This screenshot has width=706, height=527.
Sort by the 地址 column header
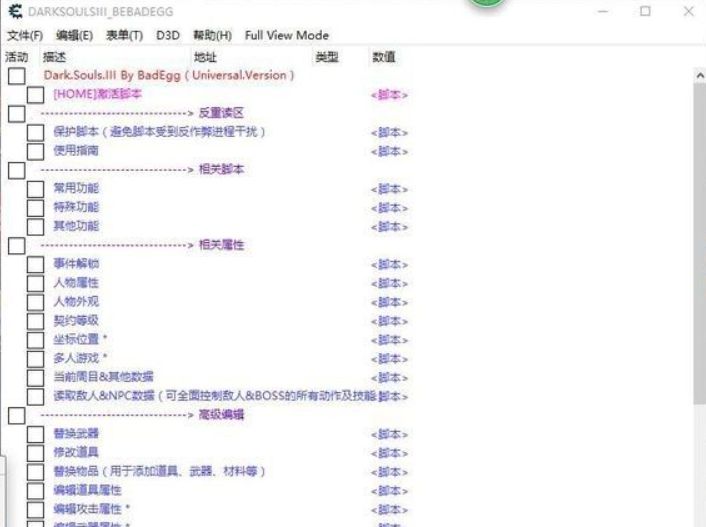[x=205, y=57]
